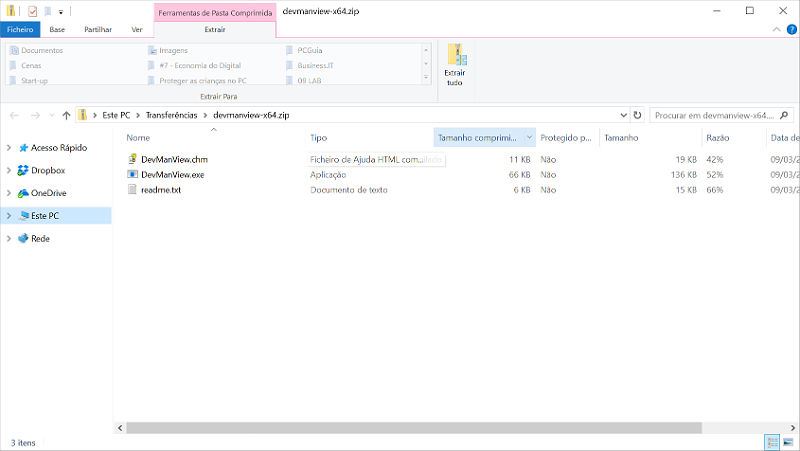This screenshot has height=451, width=800.
Task: Choose Start-up as extraction destination
Action: [x=29, y=81]
